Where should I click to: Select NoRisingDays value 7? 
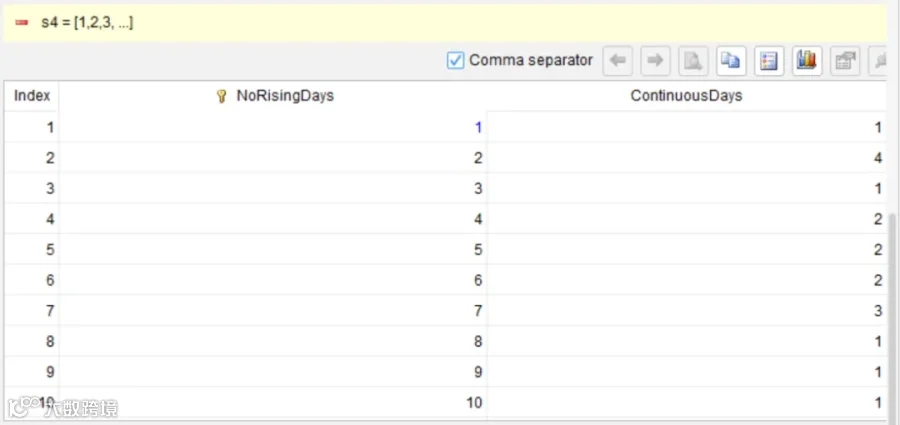pyautogui.click(x=273, y=310)
